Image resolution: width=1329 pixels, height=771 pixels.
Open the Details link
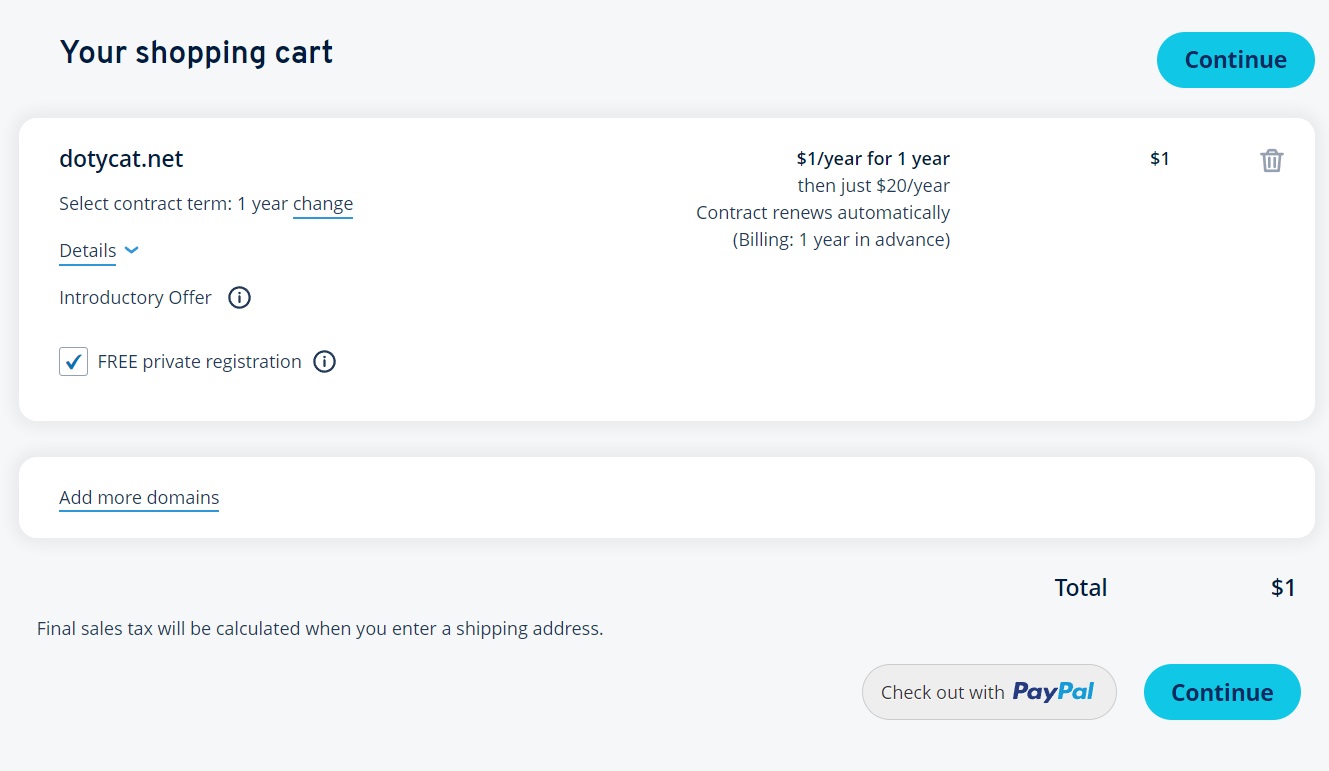pos(88,251)
